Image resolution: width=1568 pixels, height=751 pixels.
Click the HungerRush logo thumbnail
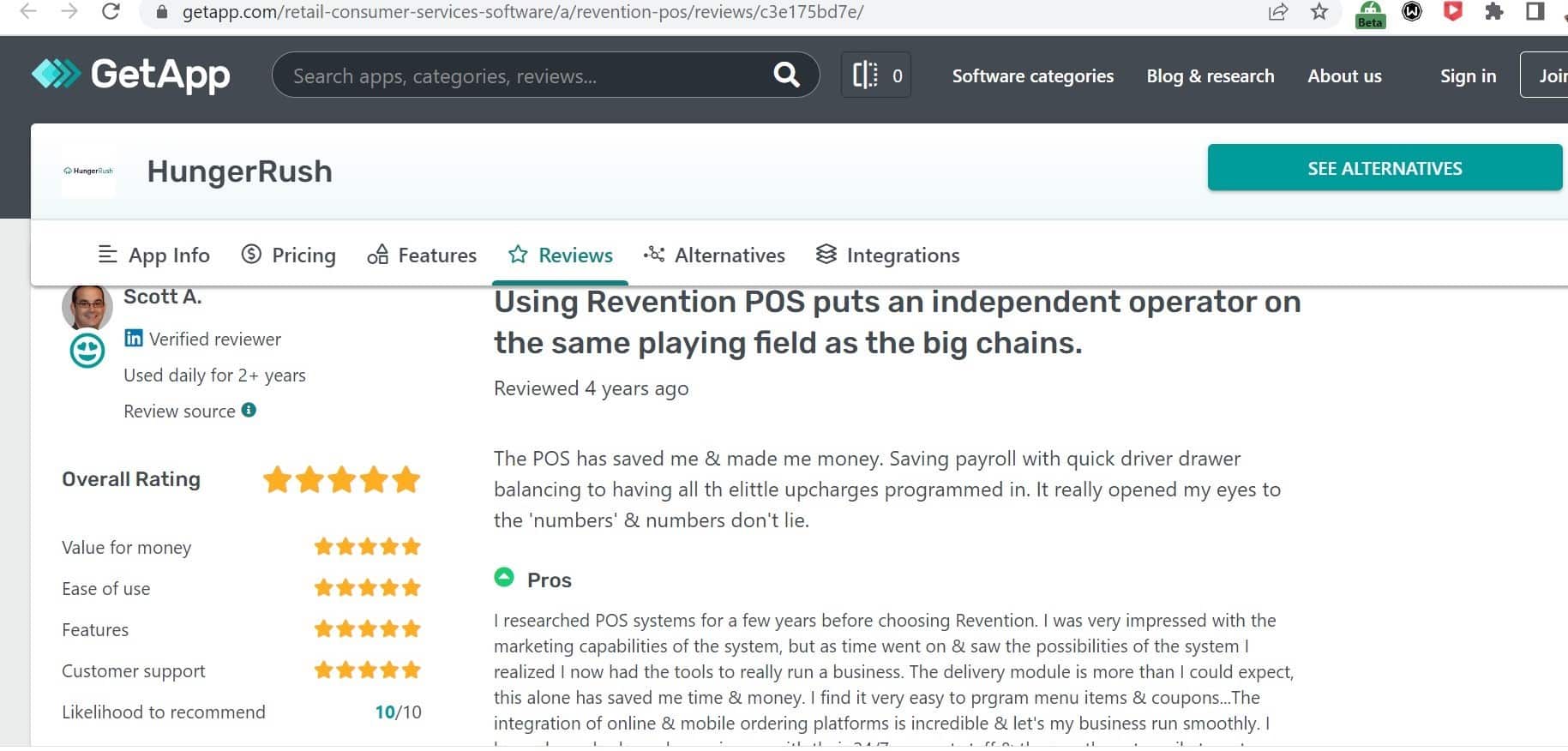pos(88,171)
